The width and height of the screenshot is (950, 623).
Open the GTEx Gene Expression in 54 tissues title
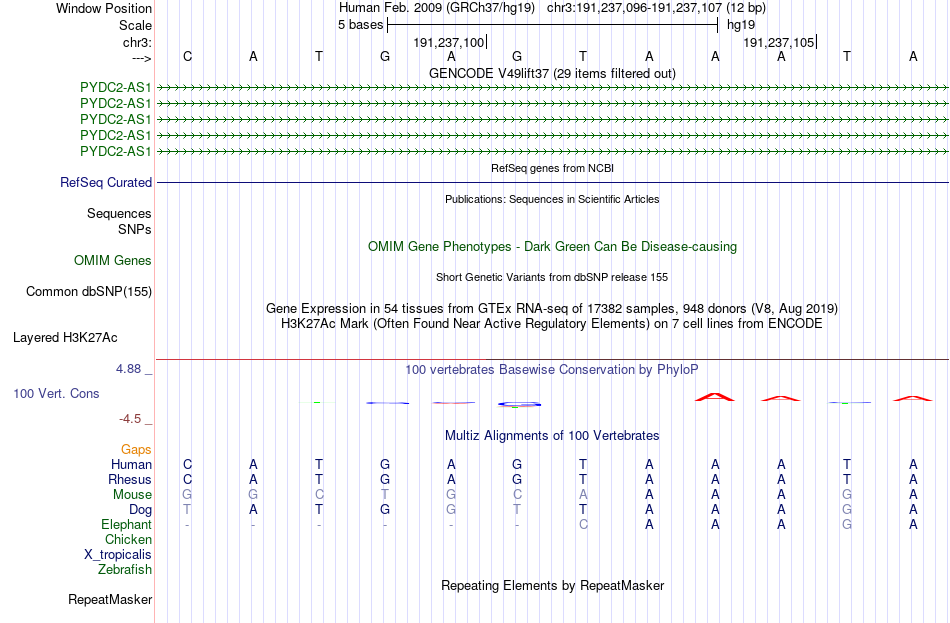(552, 308)
